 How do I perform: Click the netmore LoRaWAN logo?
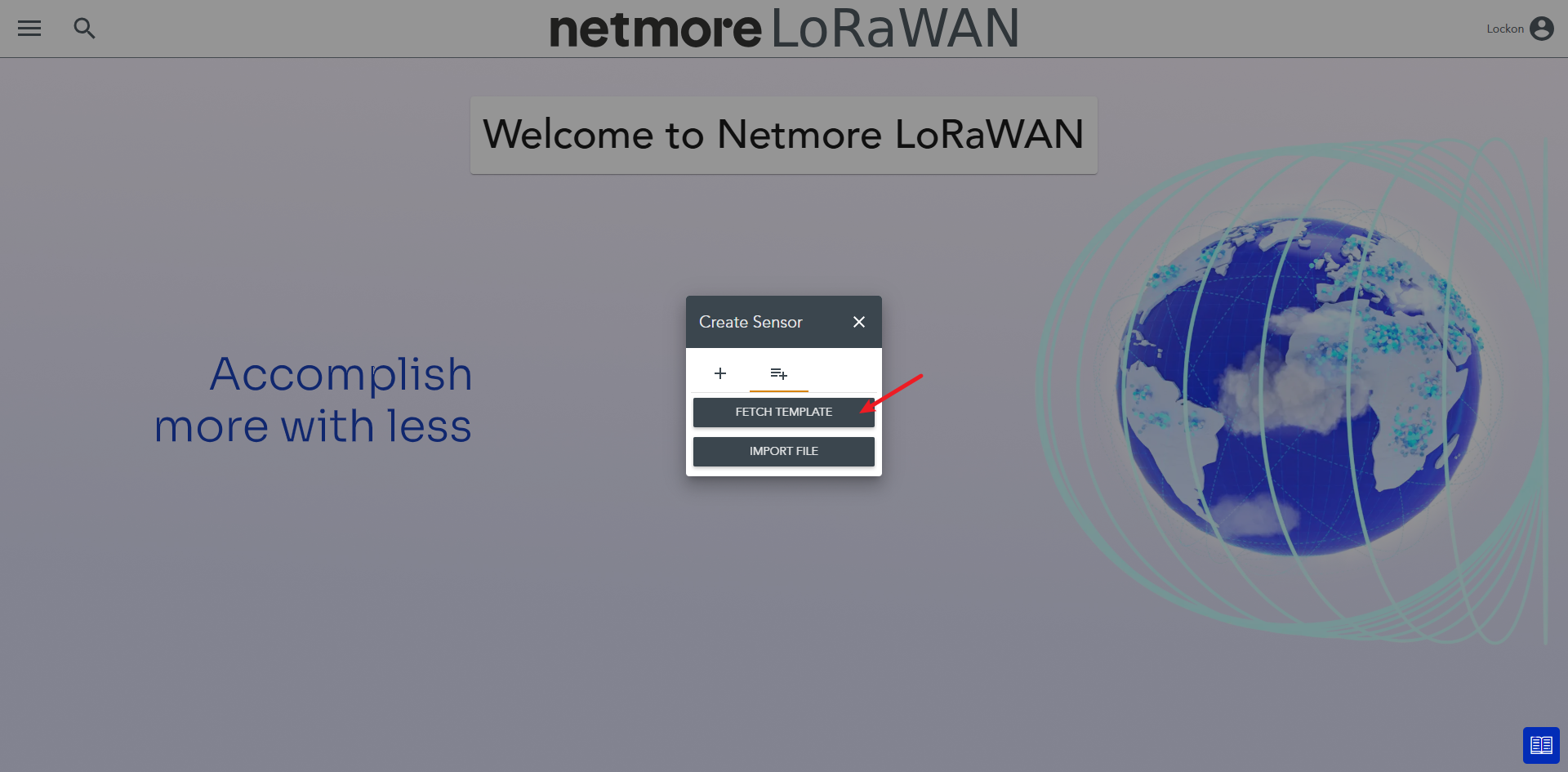click(x=784, y=29)
